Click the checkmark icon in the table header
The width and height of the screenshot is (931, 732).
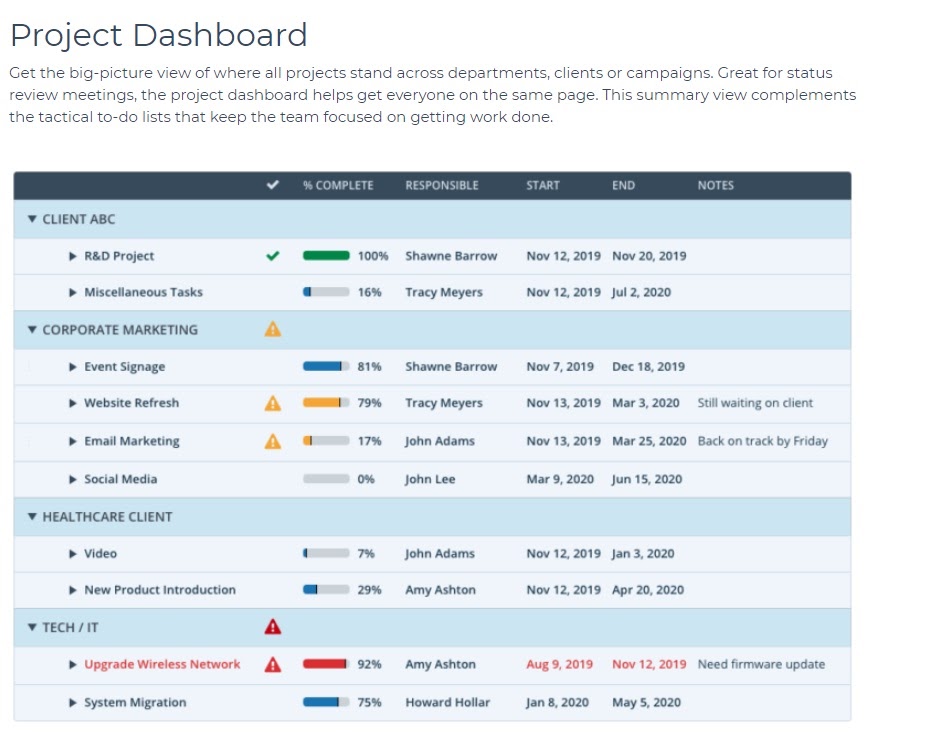(272, 185)
